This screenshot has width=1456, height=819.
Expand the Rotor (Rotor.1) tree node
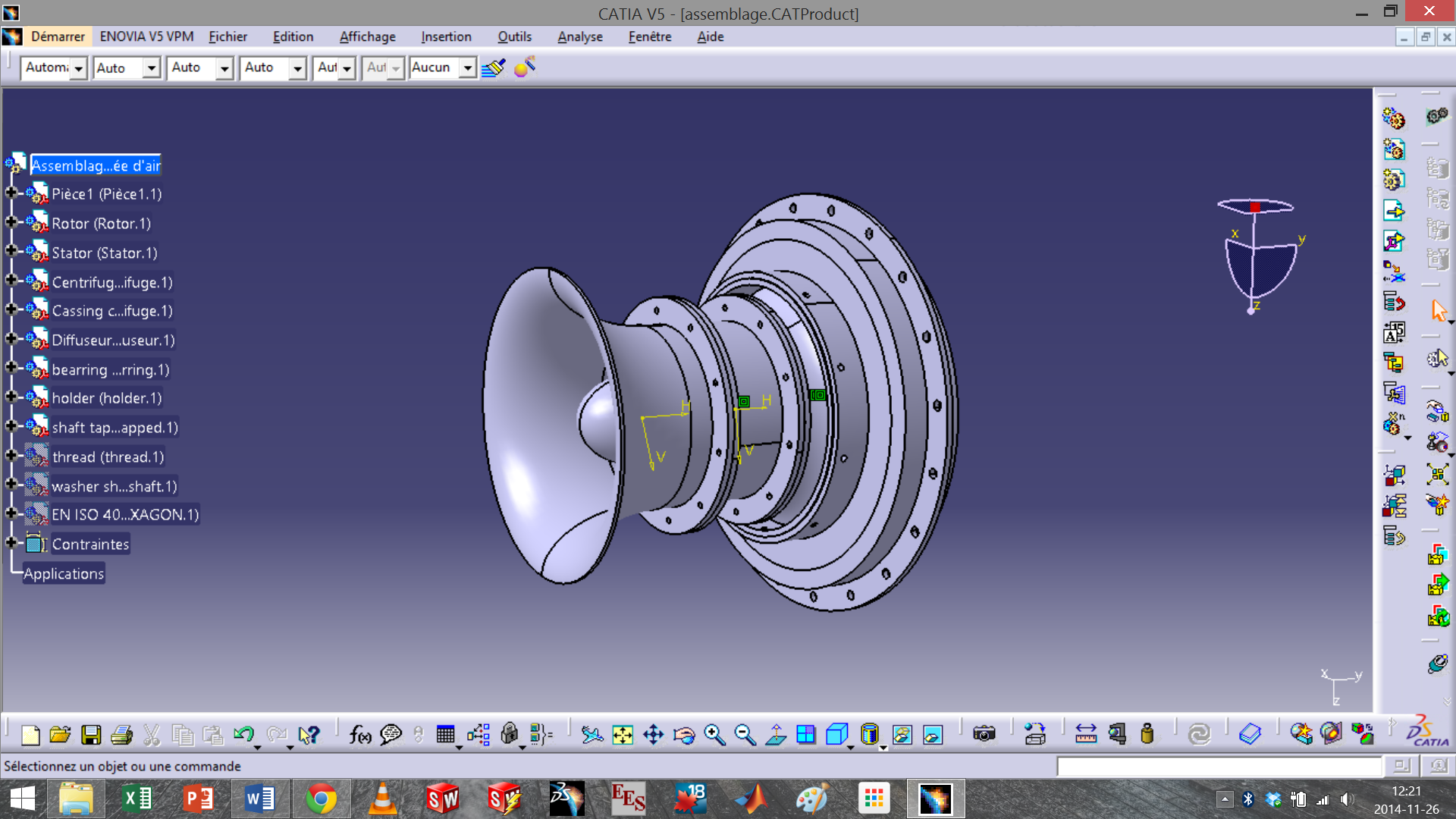coord(11,222)
